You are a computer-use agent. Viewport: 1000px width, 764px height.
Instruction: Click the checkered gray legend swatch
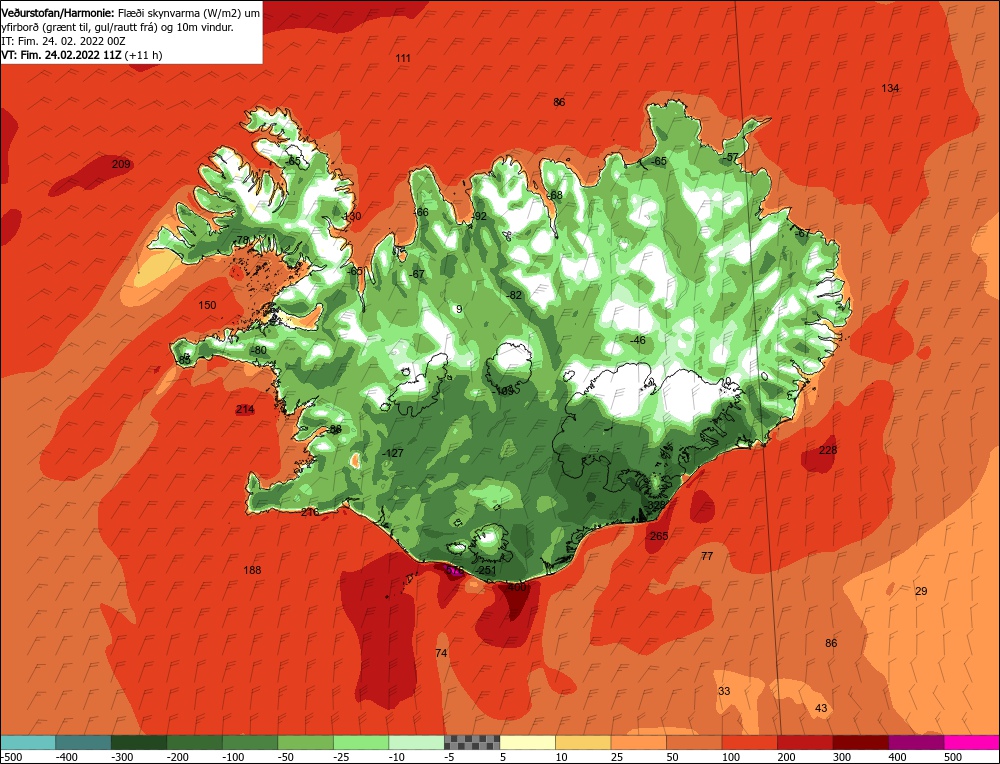472,742
